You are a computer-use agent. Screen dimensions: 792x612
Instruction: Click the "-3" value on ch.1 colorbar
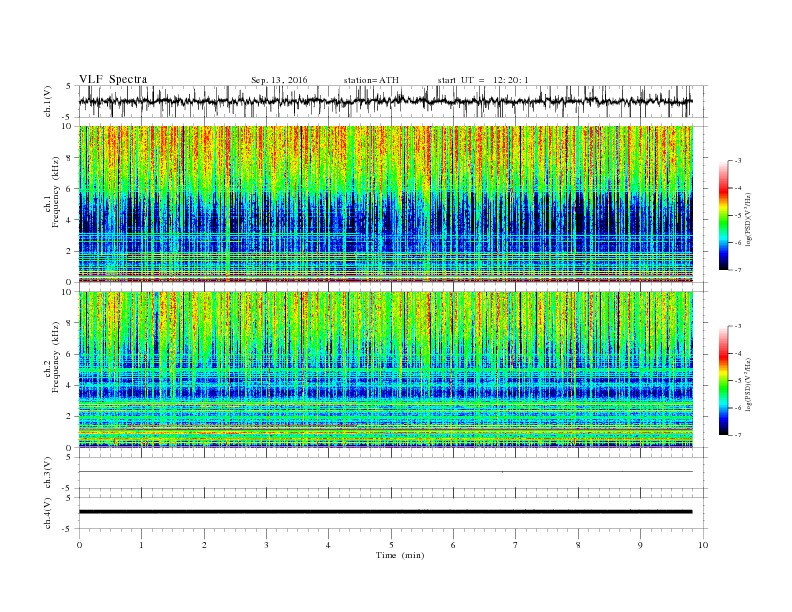(x=738, y=161)
